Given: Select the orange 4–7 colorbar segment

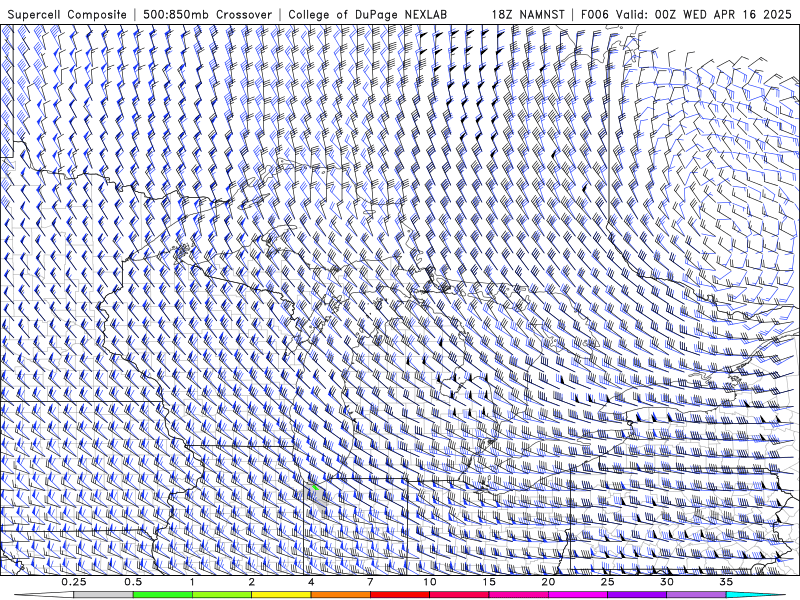Looking at the screenshot, I should click(x=340, y=595).
